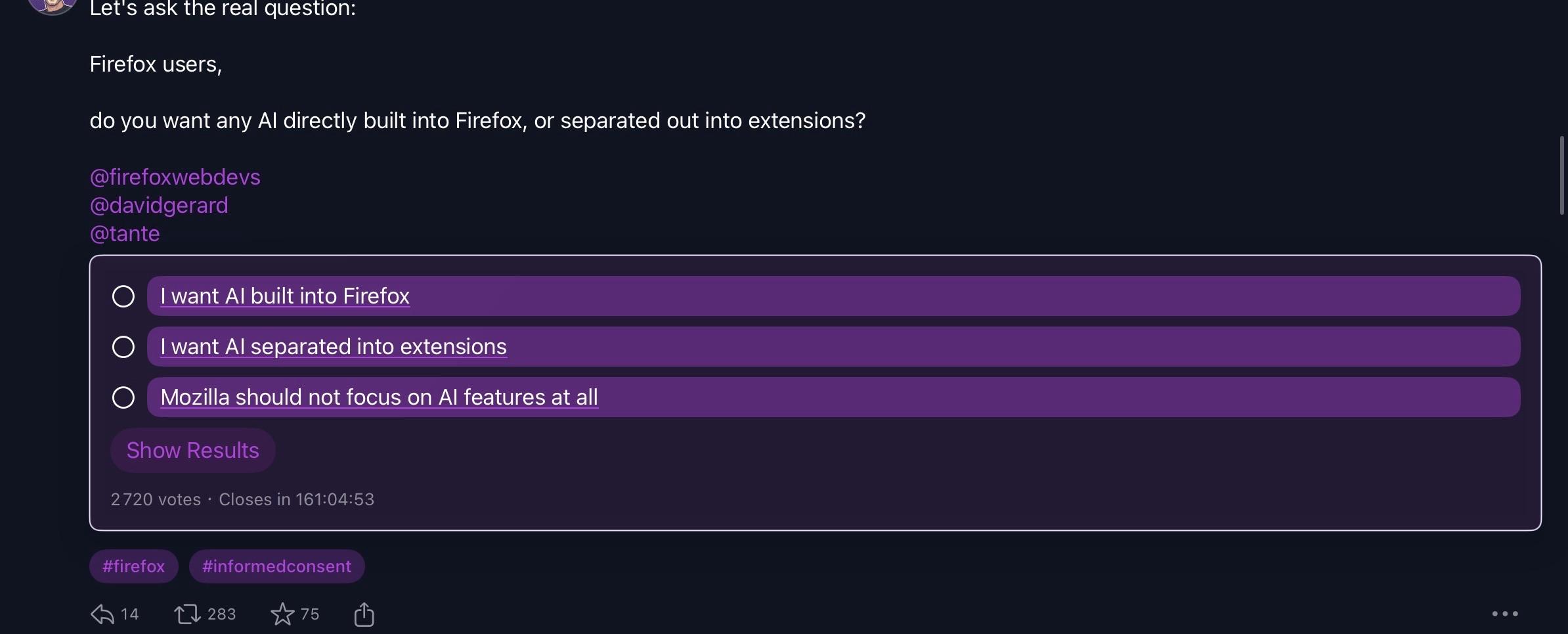
Task: Select radio for AI separated into extensions
Action: 123,347
